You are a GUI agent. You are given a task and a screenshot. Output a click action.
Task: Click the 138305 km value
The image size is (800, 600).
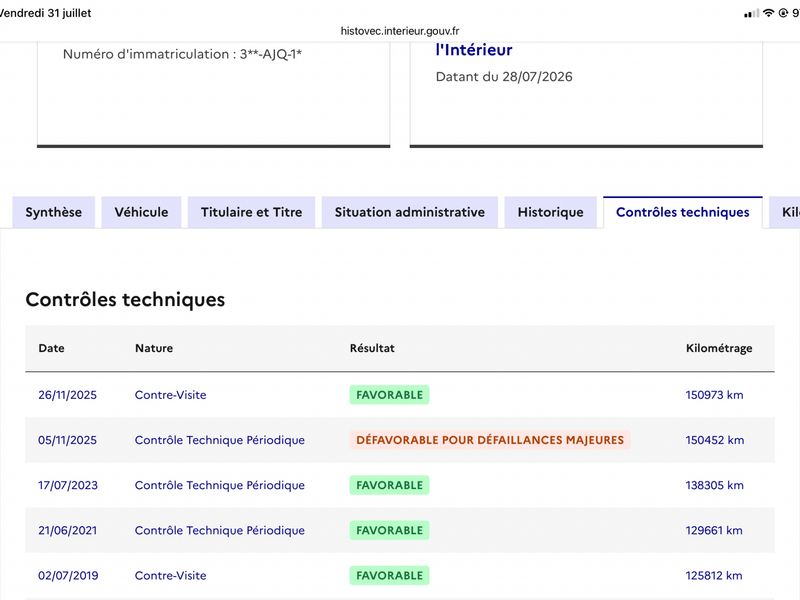click(714, 485)
